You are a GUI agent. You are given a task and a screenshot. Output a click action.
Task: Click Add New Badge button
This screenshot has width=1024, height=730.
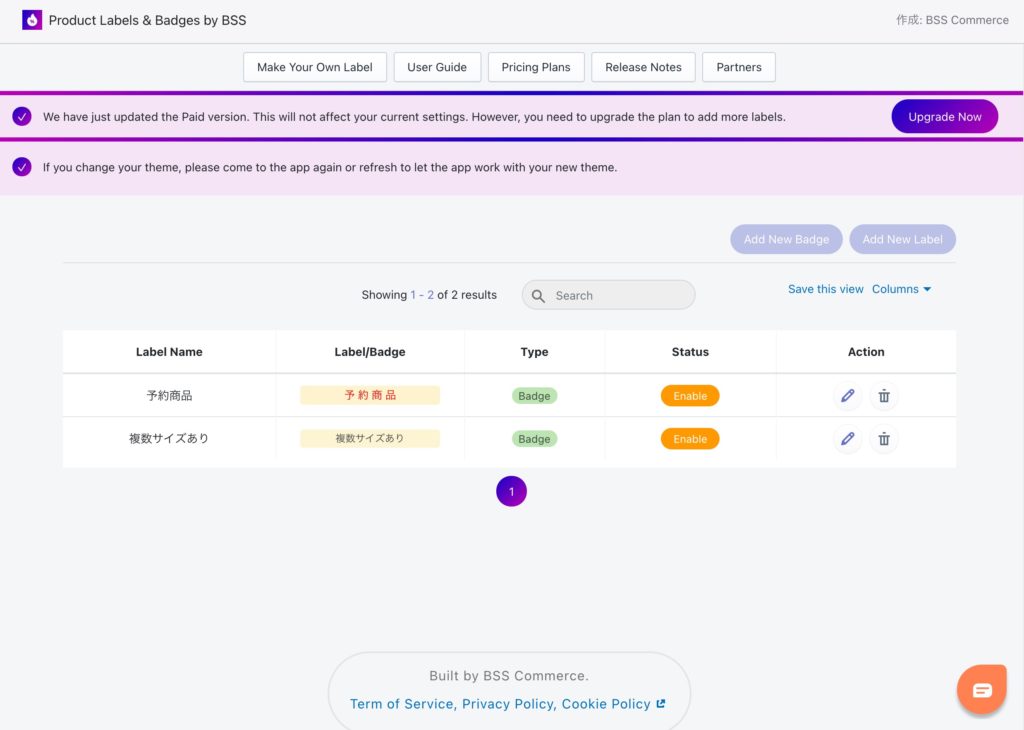tap(786, 239)
